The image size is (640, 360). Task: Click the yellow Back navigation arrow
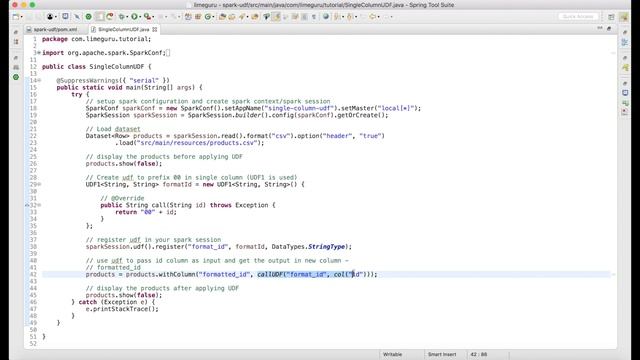tap(372, 17)
